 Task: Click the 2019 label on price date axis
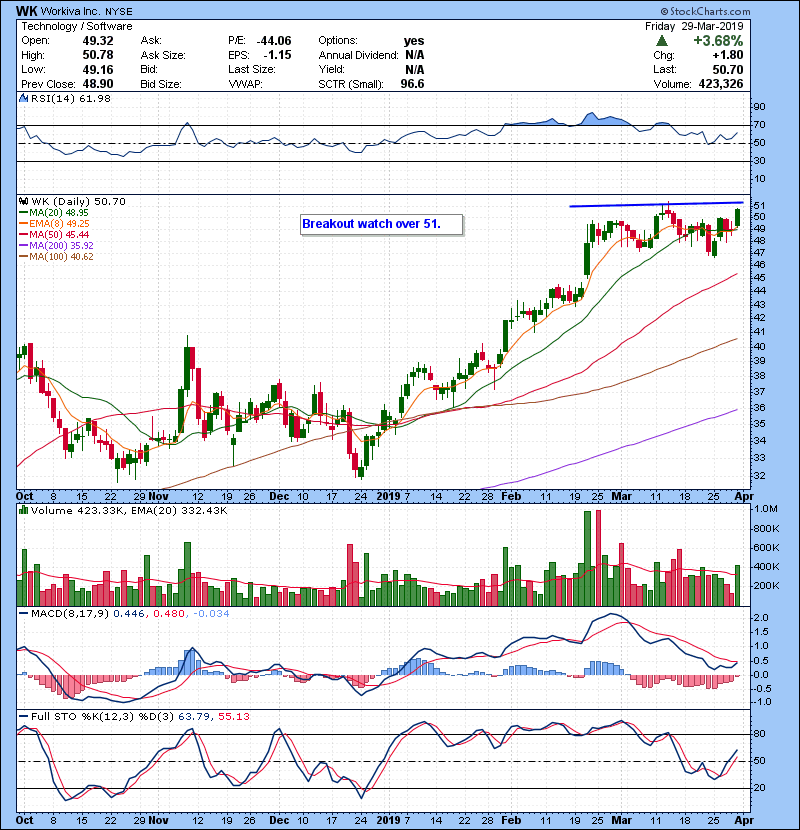pos(389,496)
